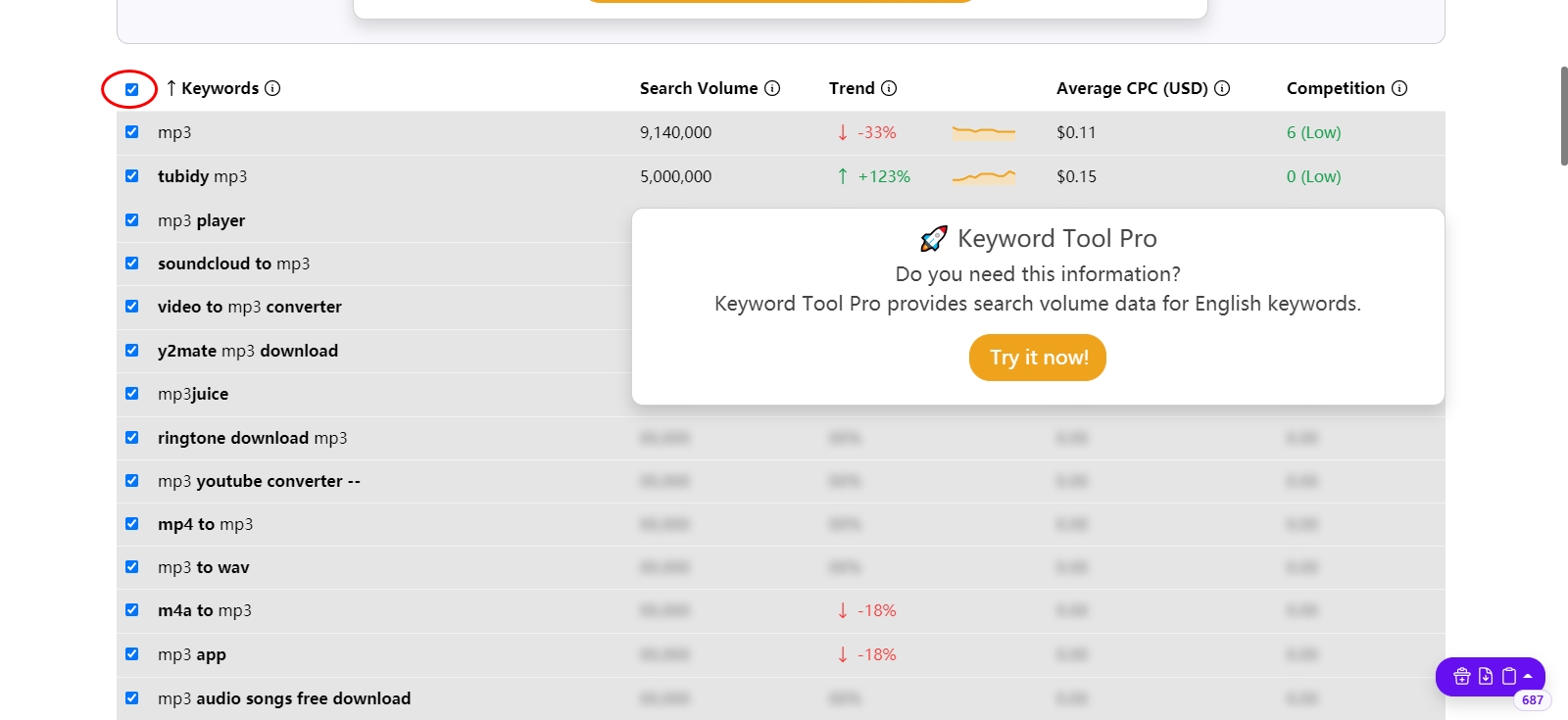
Task: Sort by Competition column header
Action: (1336, 88)
